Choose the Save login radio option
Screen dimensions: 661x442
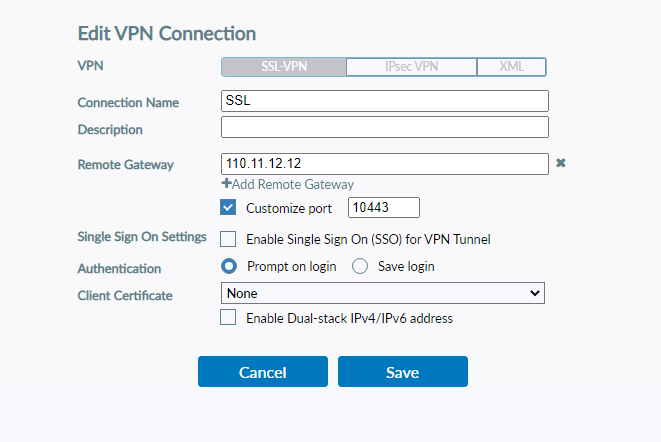361,266
